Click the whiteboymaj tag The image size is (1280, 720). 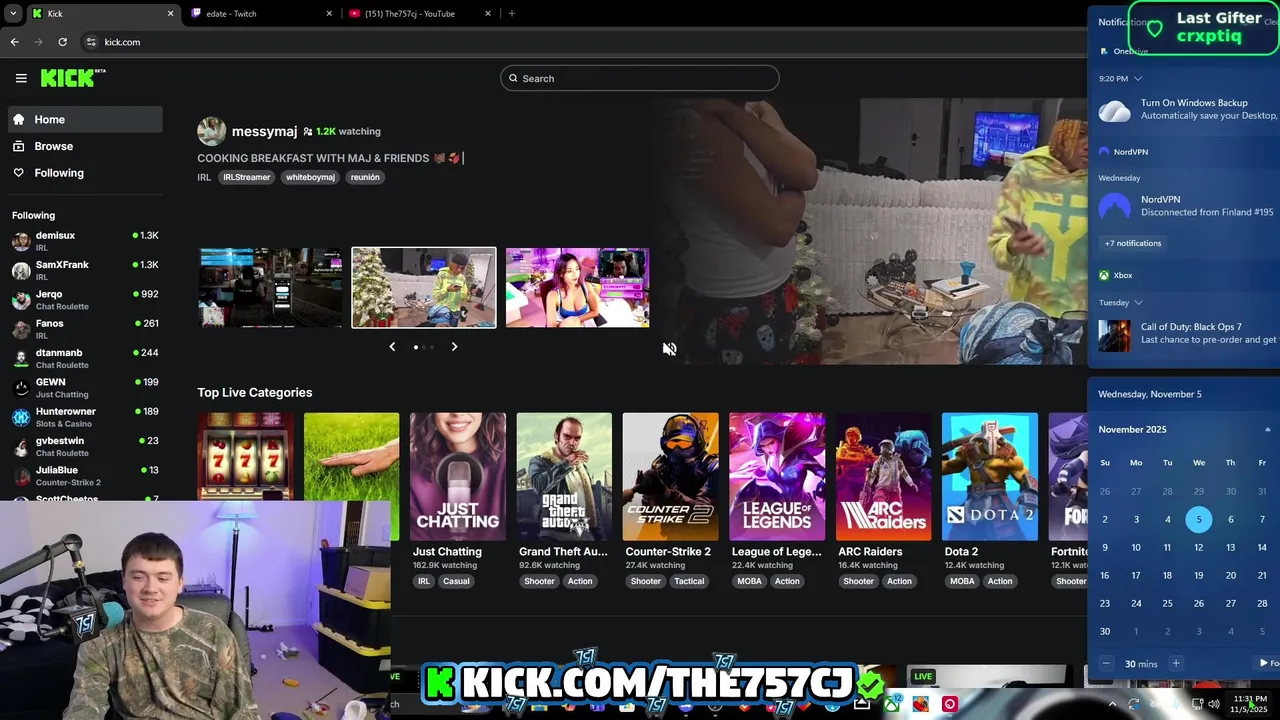(310, 177)
